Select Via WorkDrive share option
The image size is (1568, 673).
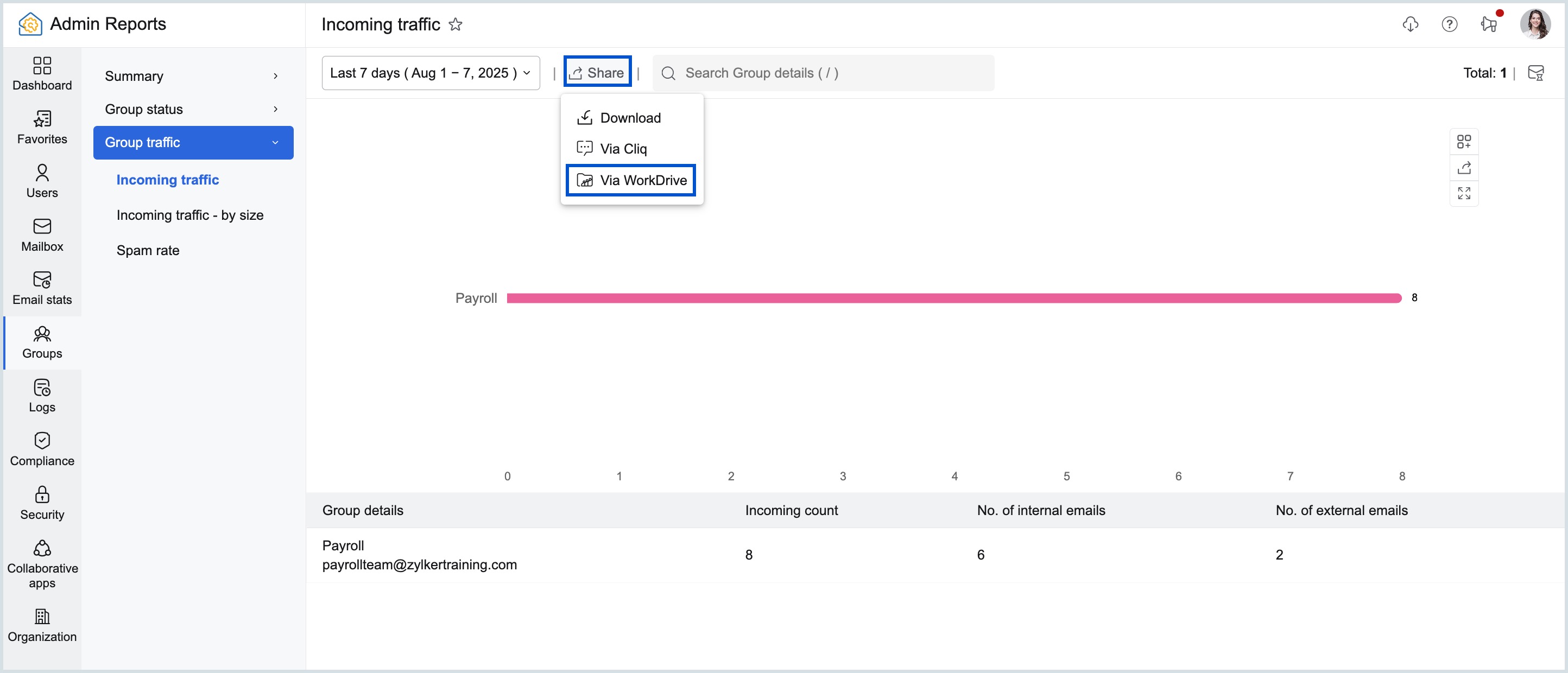click(x=630, y=180)
